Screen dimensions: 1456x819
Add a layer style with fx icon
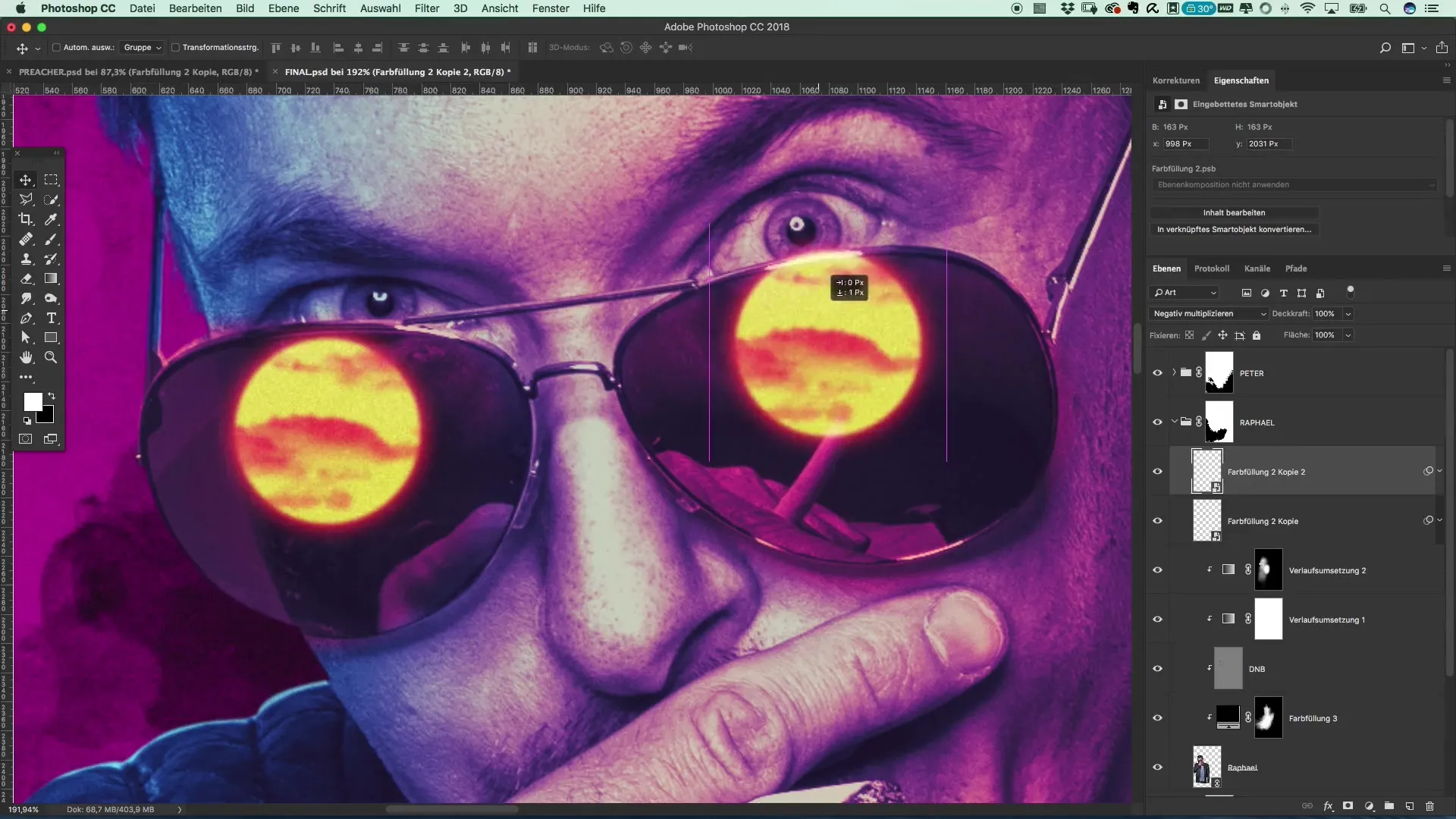(x=1328, y=806)
